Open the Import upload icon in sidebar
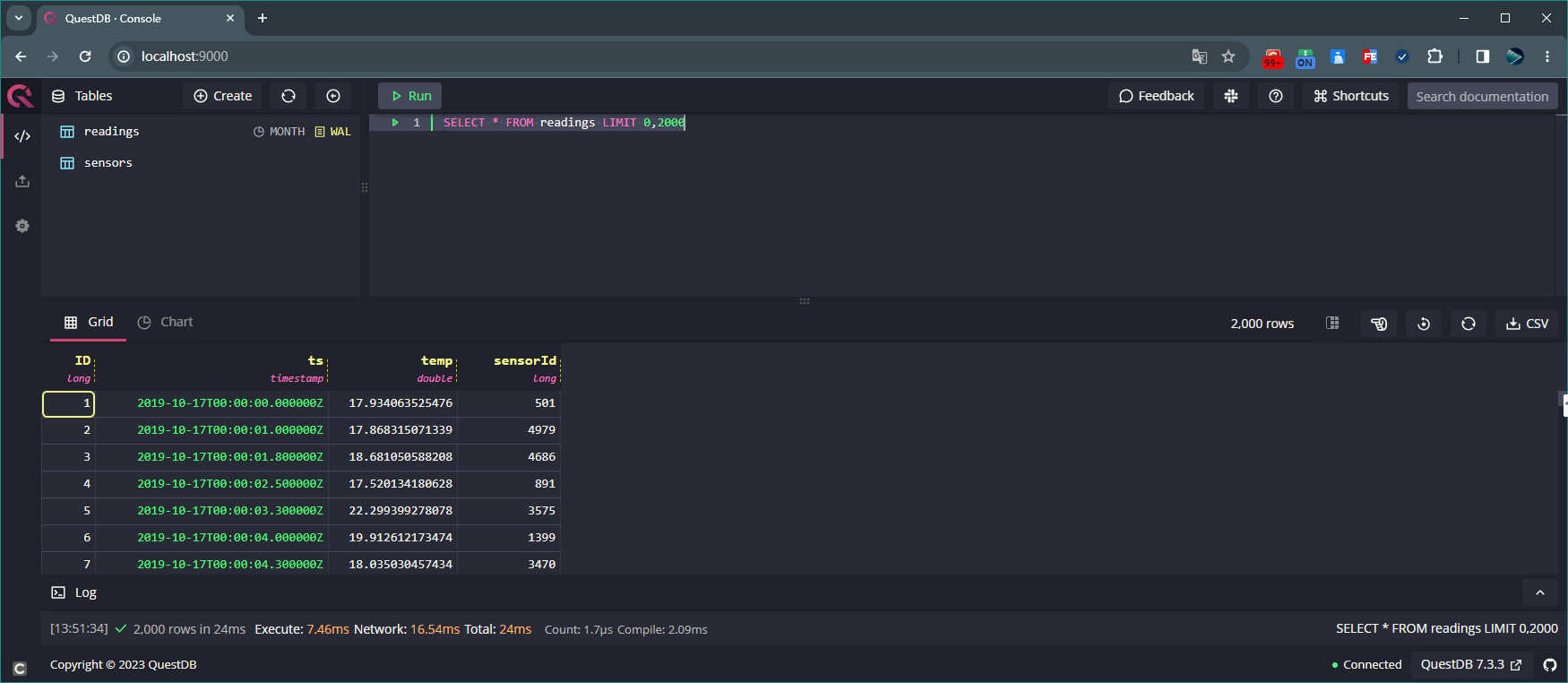 22,181
